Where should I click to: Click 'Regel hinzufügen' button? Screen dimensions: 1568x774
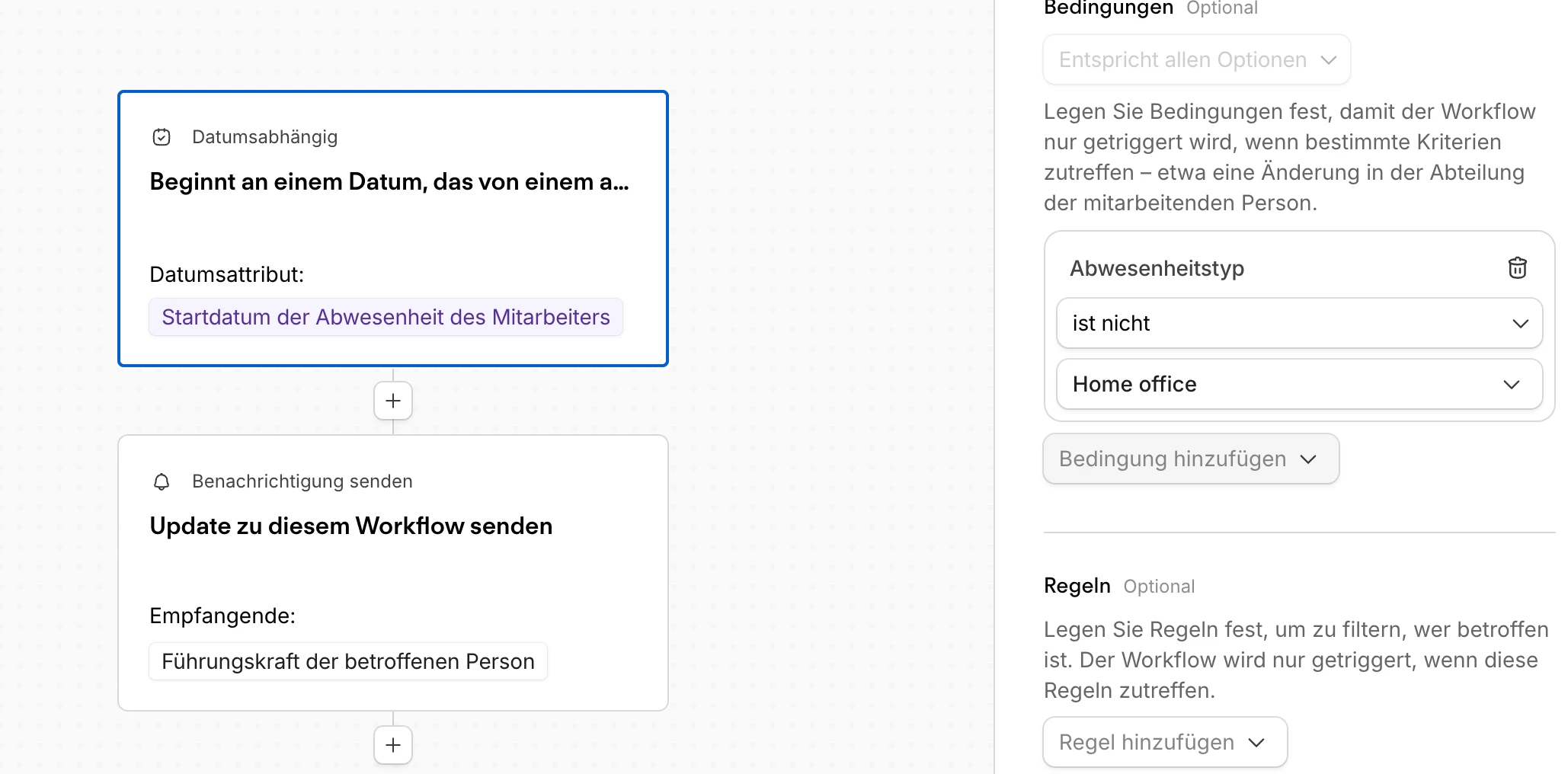point(1164,742)
